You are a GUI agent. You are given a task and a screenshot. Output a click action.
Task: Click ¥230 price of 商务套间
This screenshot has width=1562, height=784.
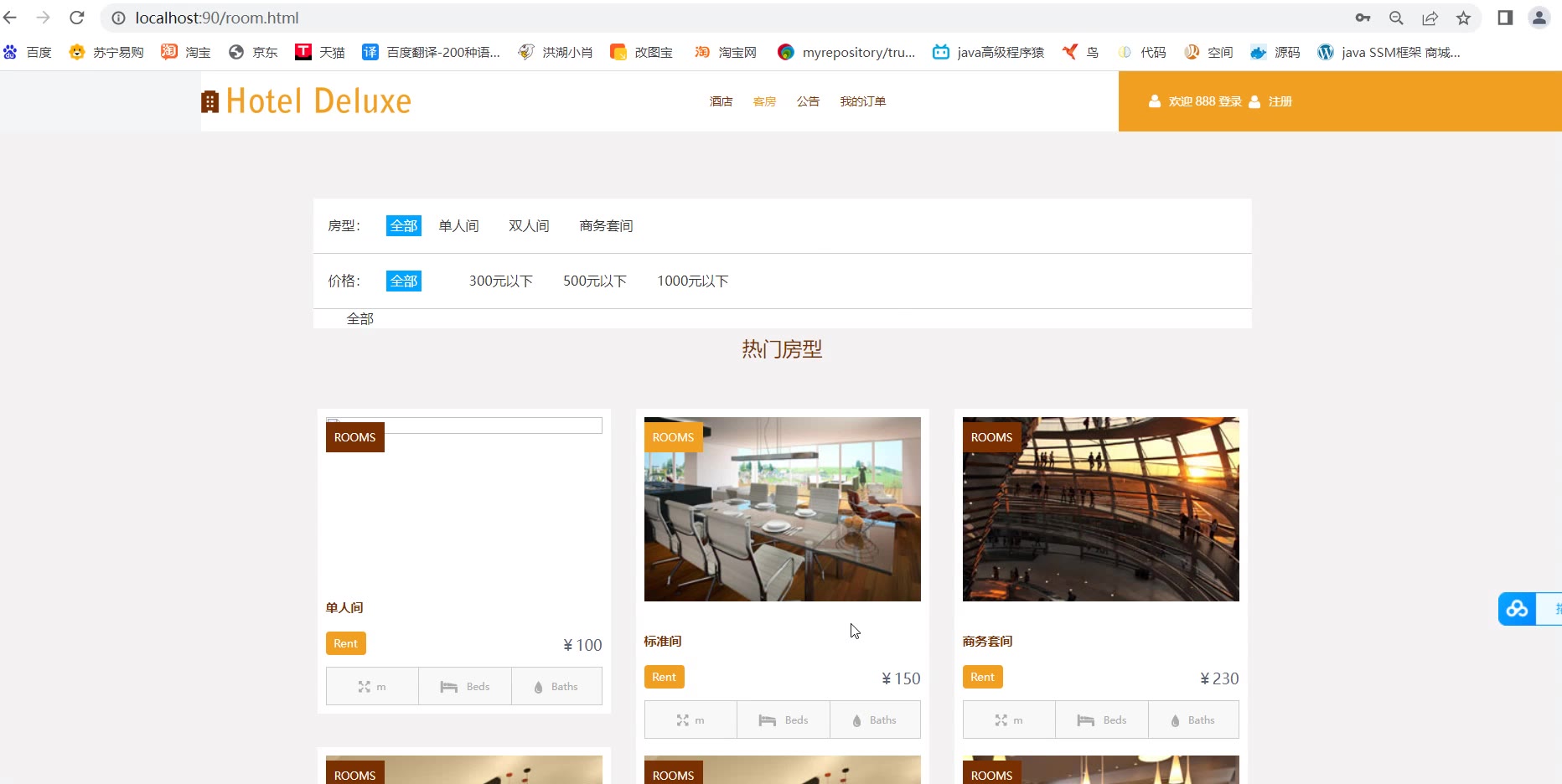(1219, 678)
